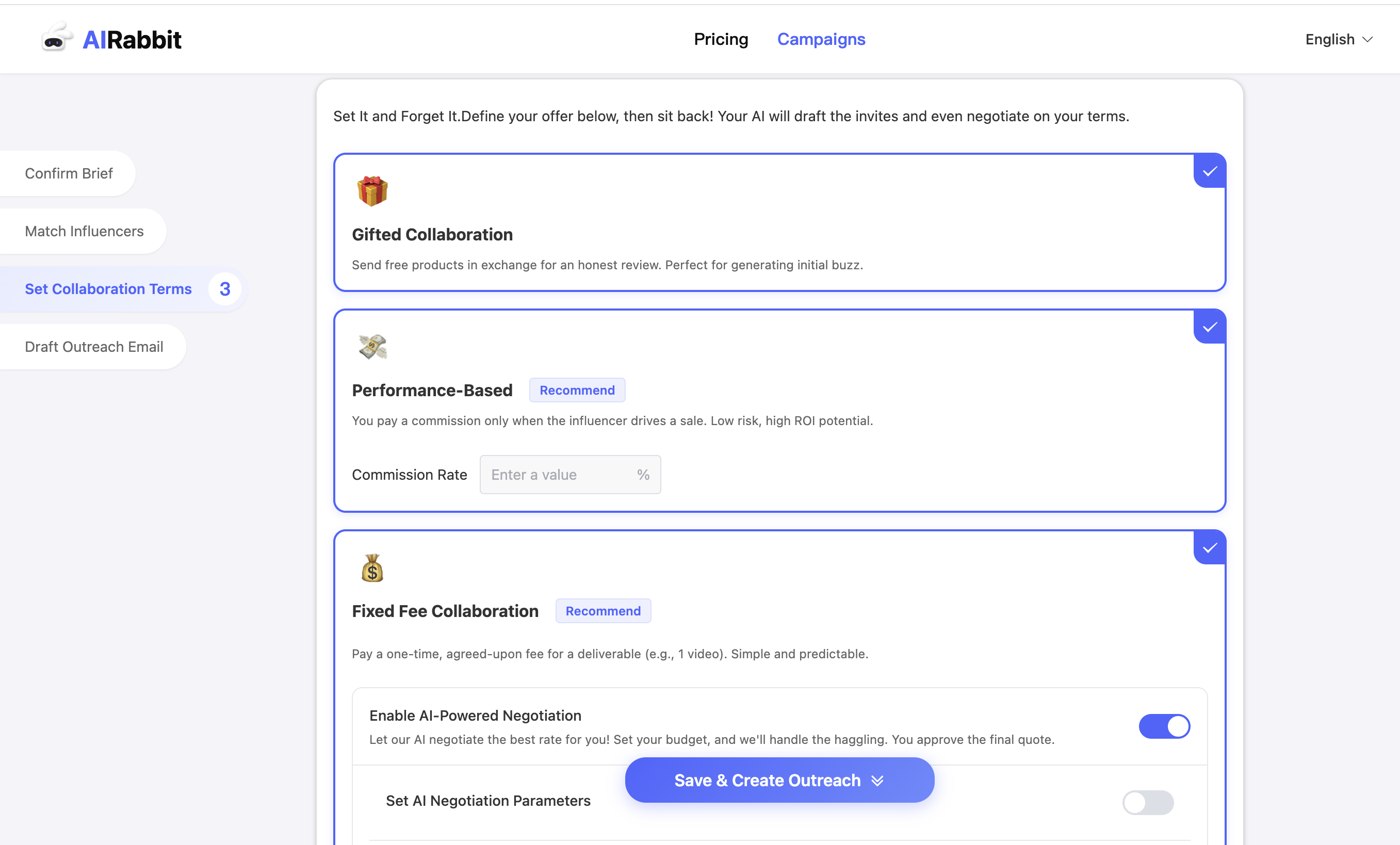Click the money bag icon on Fixed Fee card
This screenshot has height=845, width=1400.
coord(372,567)
